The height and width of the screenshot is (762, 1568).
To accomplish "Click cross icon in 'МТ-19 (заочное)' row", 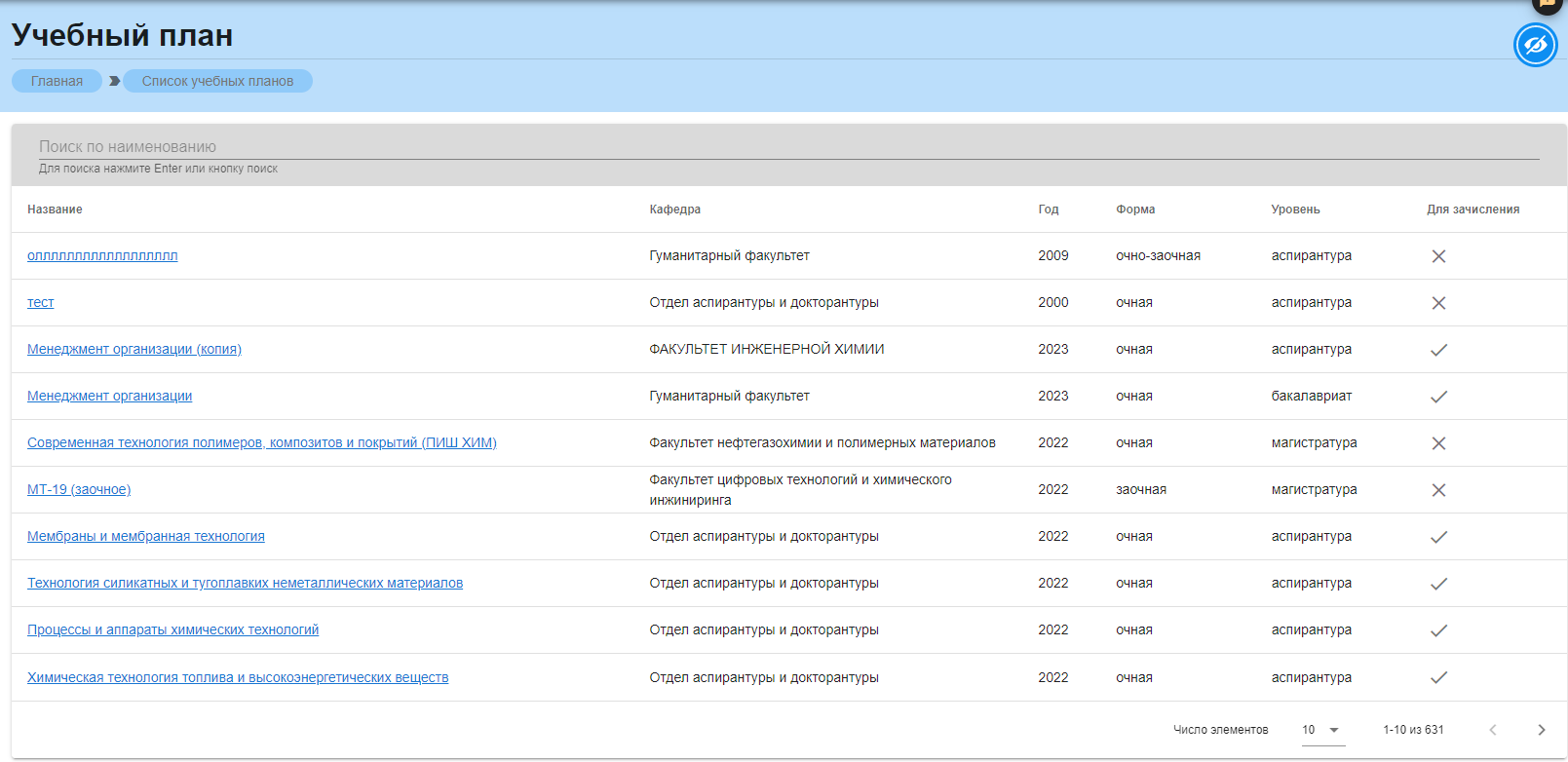I will click(1438, 490).
